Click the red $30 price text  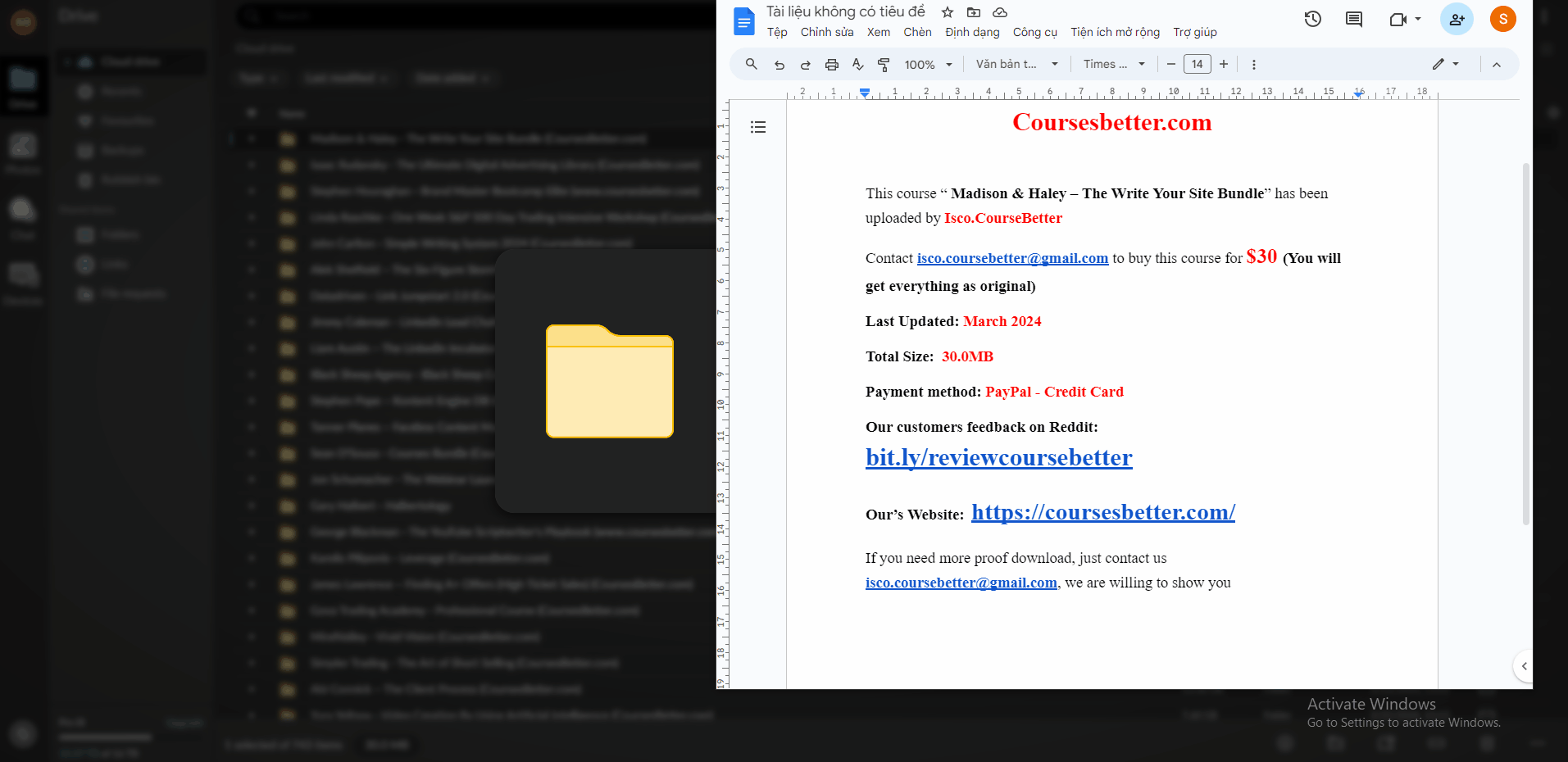click(x=1261, y=256)
